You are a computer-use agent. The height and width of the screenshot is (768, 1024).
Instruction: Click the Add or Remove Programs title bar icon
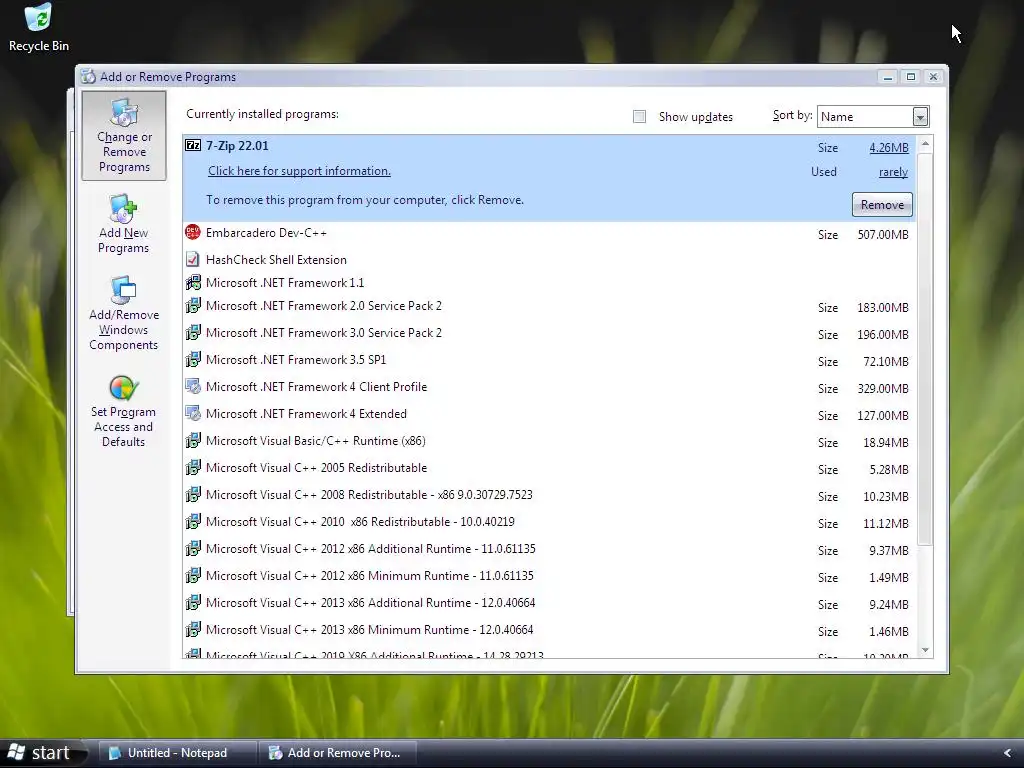(x=88, y=76)
